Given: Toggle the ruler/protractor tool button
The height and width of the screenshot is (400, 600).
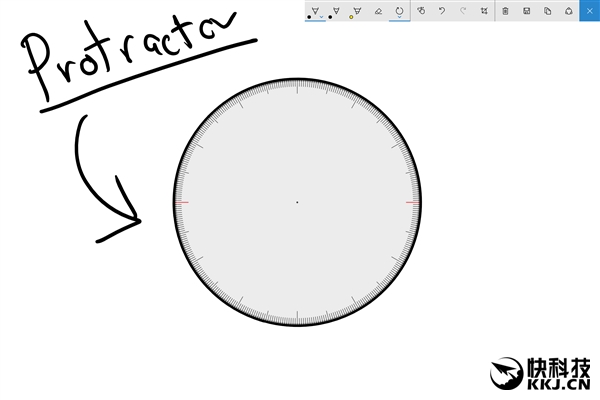Looking at the screenshot, I should click(x=399, y=11).
